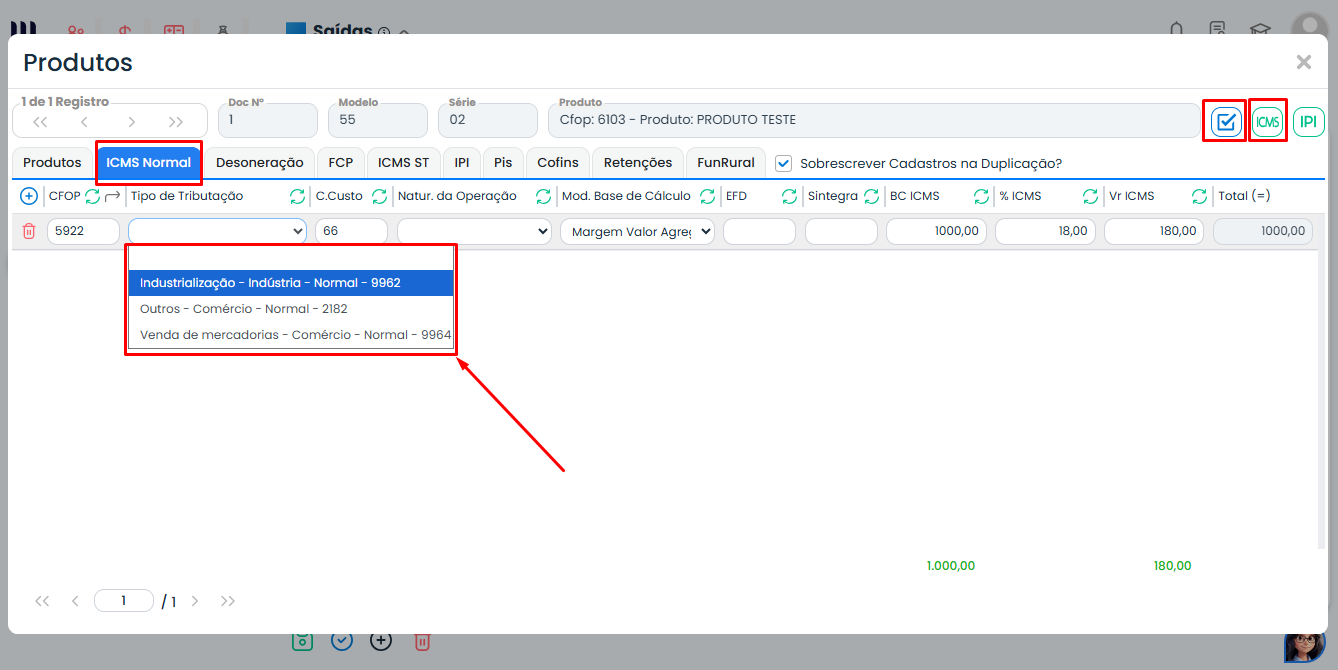
Task: Click the green ICMS button icon
Action: (x=1267, y=122)
